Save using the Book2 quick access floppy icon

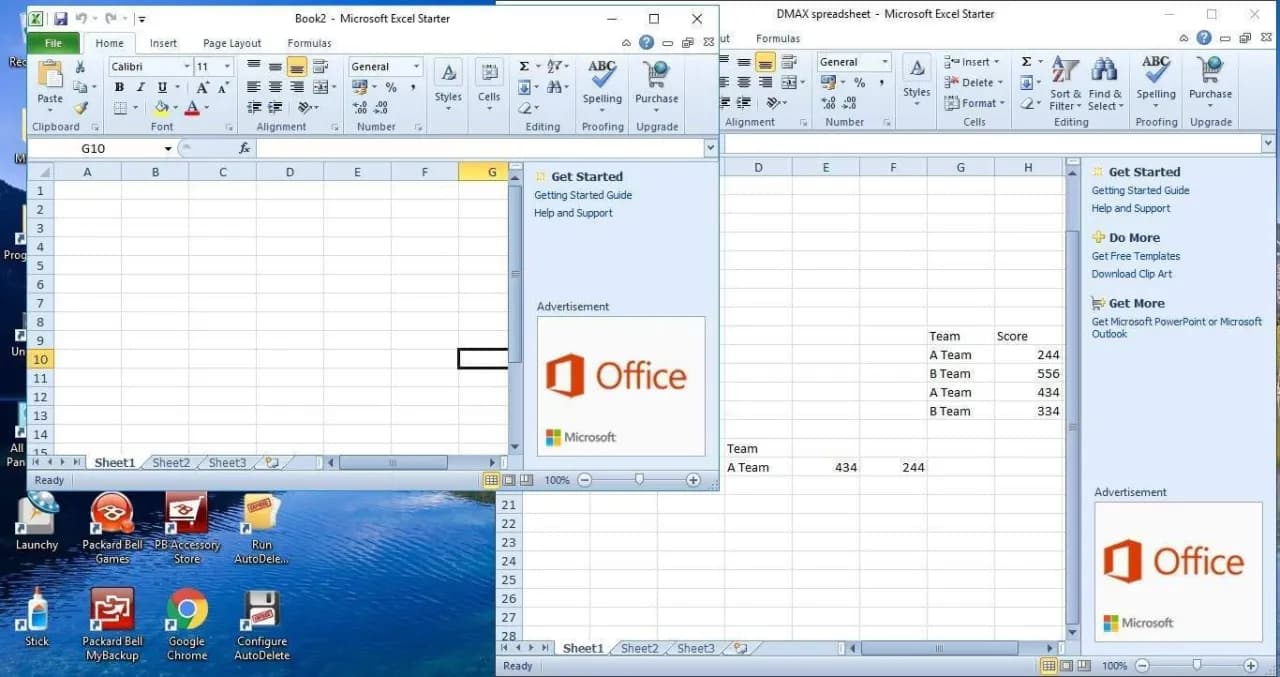click(61, 19)
